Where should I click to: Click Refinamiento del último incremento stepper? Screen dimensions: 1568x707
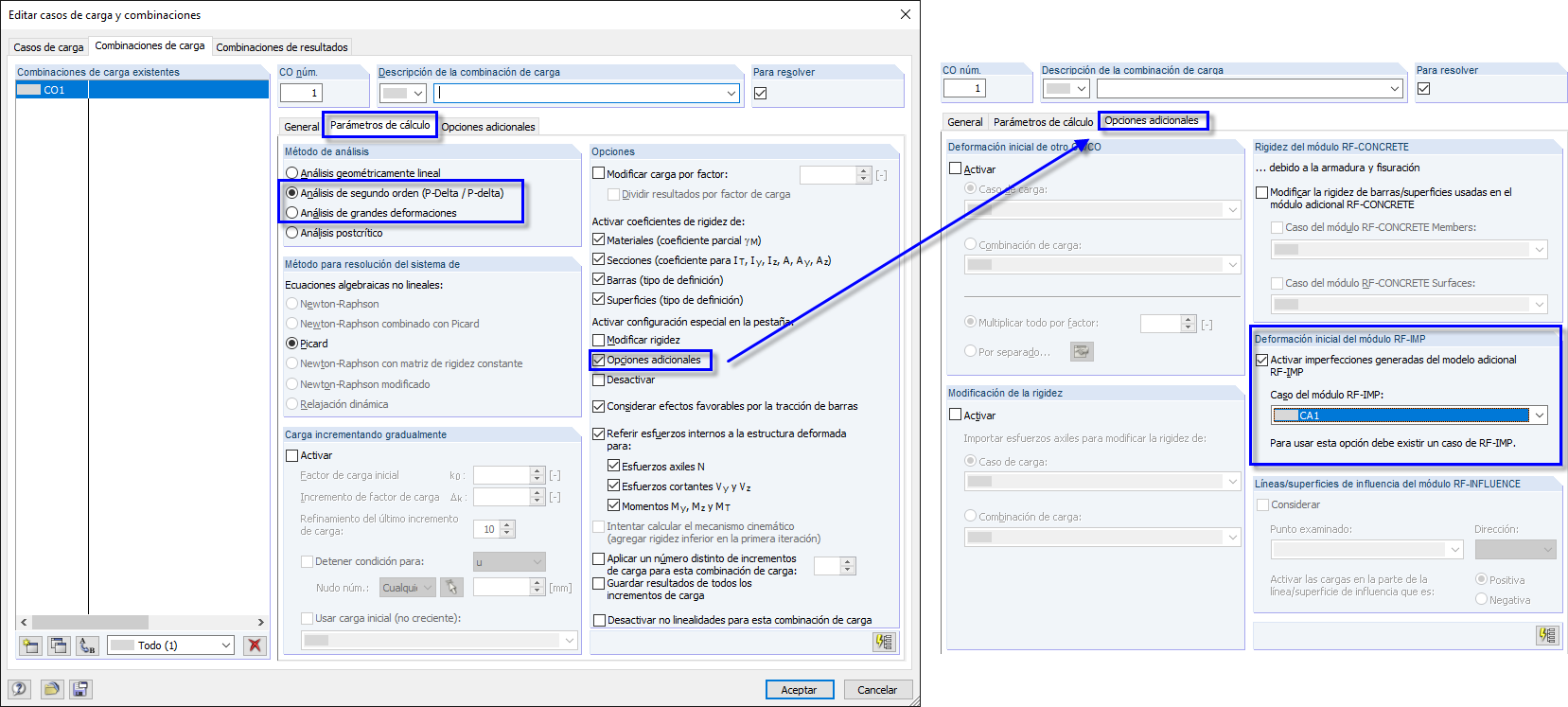point(507,529)
